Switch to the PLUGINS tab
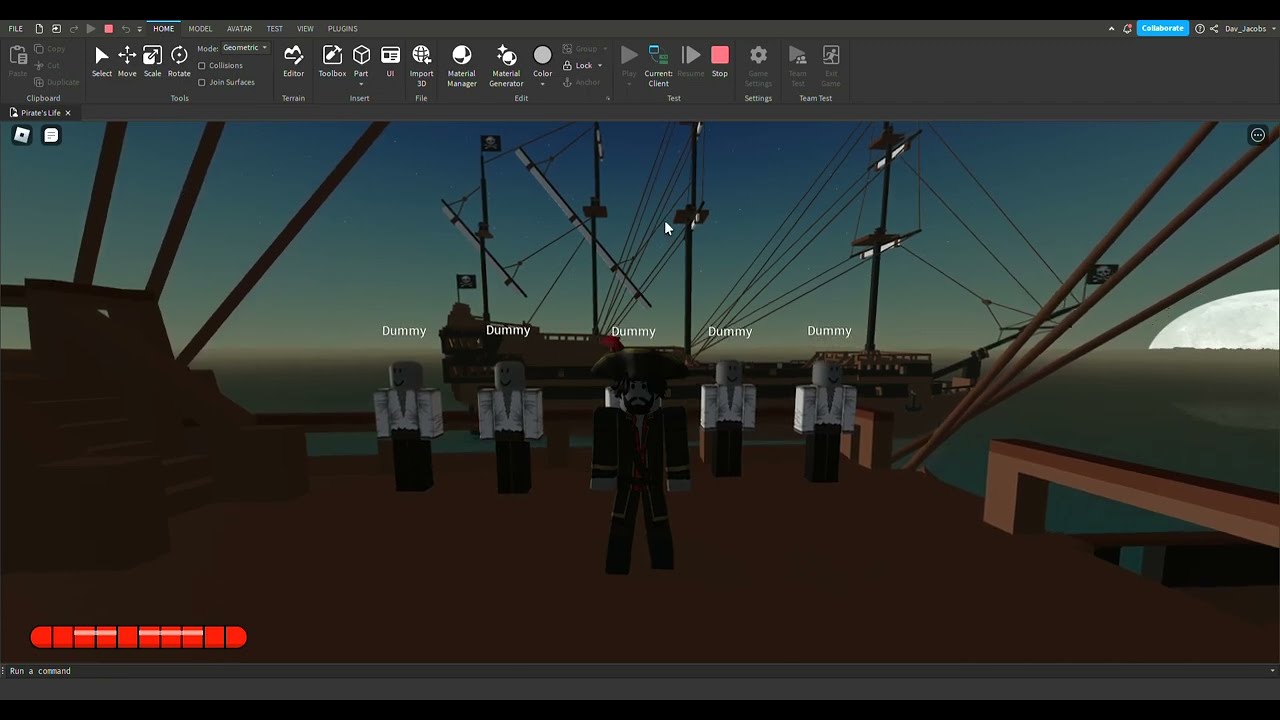1280x720 pixels. 342,29
